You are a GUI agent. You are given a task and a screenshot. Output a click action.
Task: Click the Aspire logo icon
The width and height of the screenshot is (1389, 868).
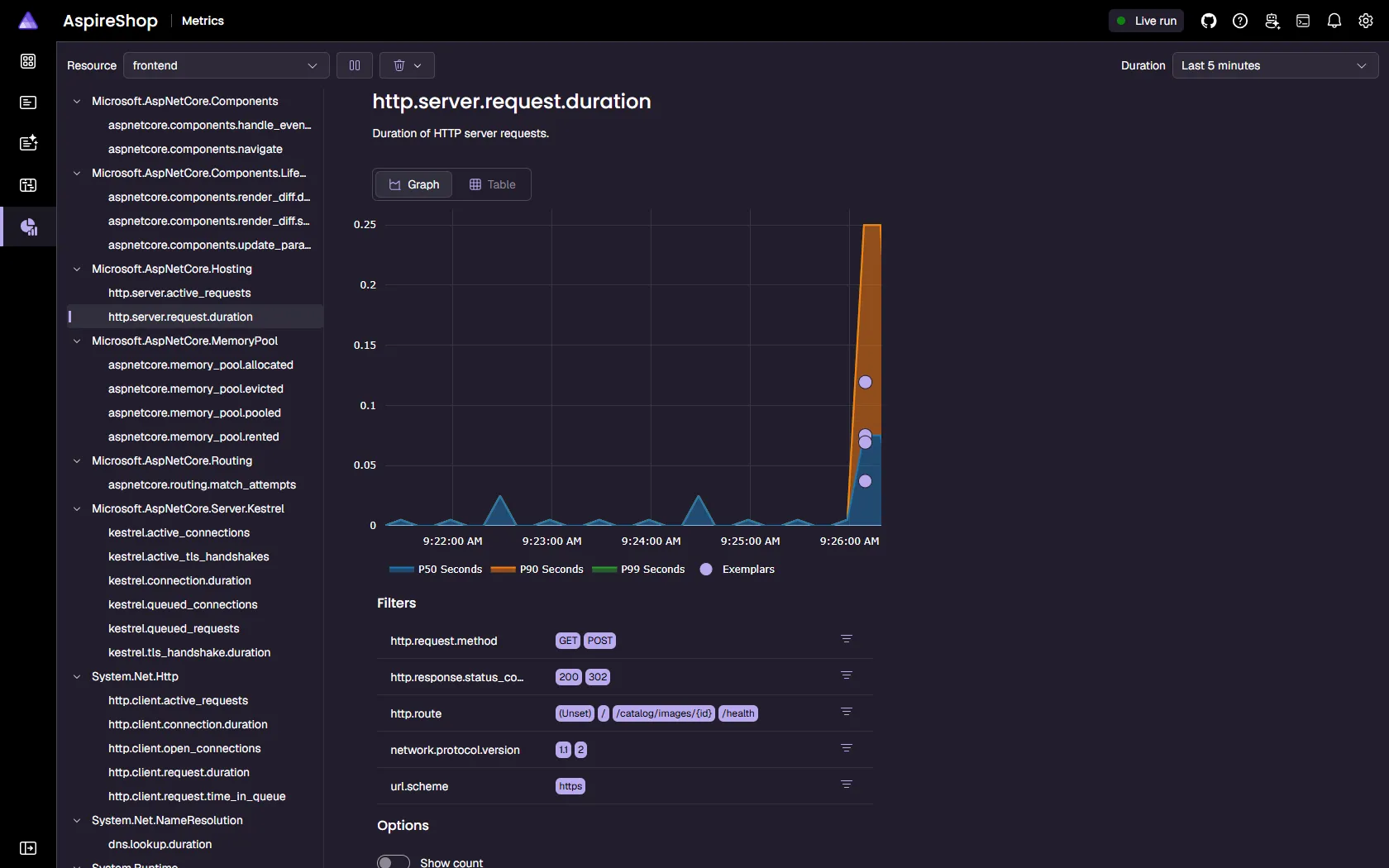pyautogui.click(x=28, y=21)
